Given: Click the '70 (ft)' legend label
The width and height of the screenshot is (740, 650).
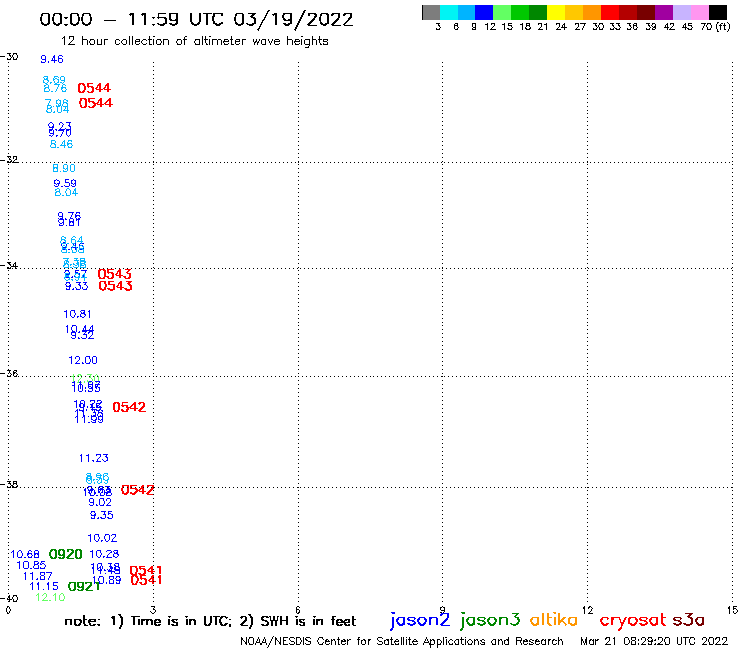Looking at the screenshot, I should tap(715, 27).
